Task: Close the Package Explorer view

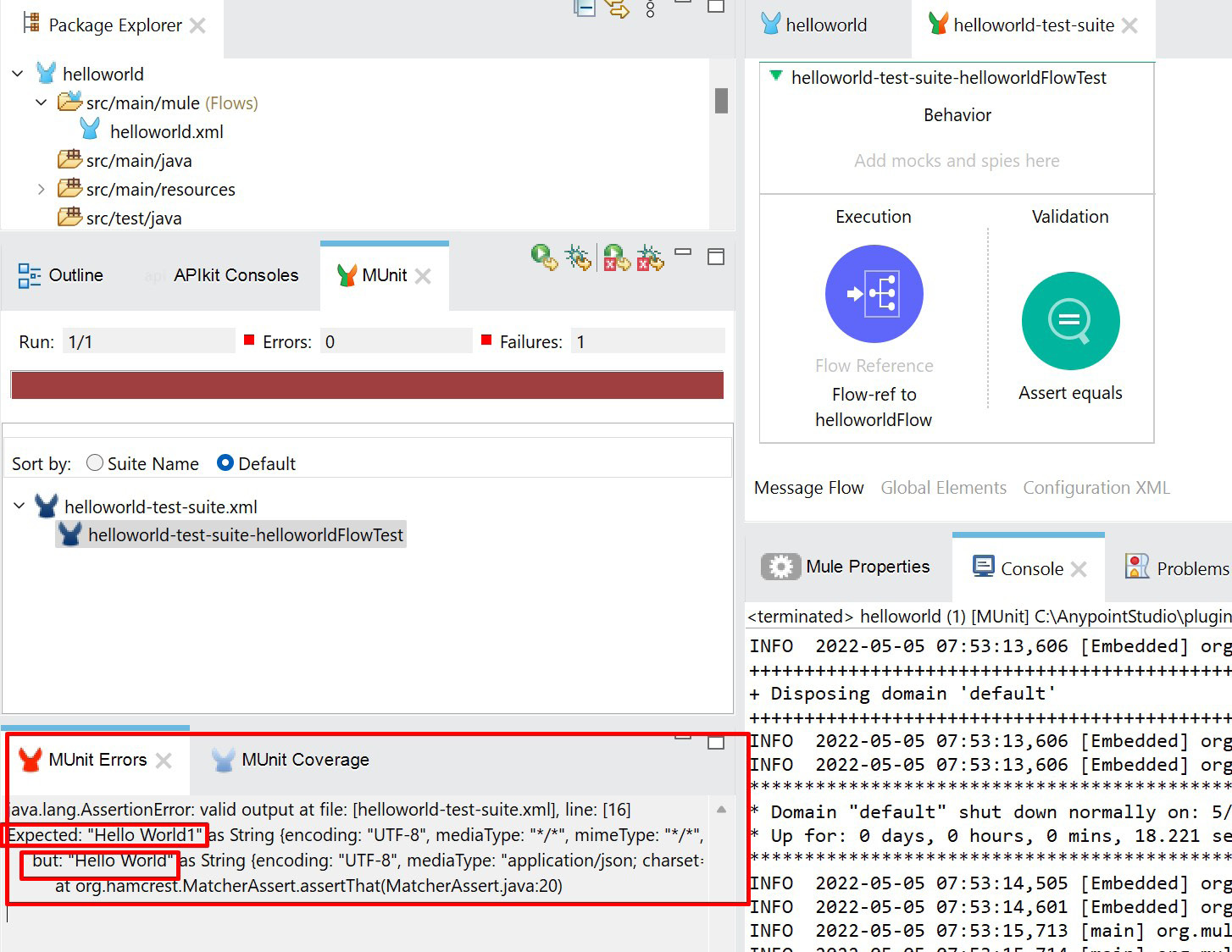Action: [x=197, y=25]
